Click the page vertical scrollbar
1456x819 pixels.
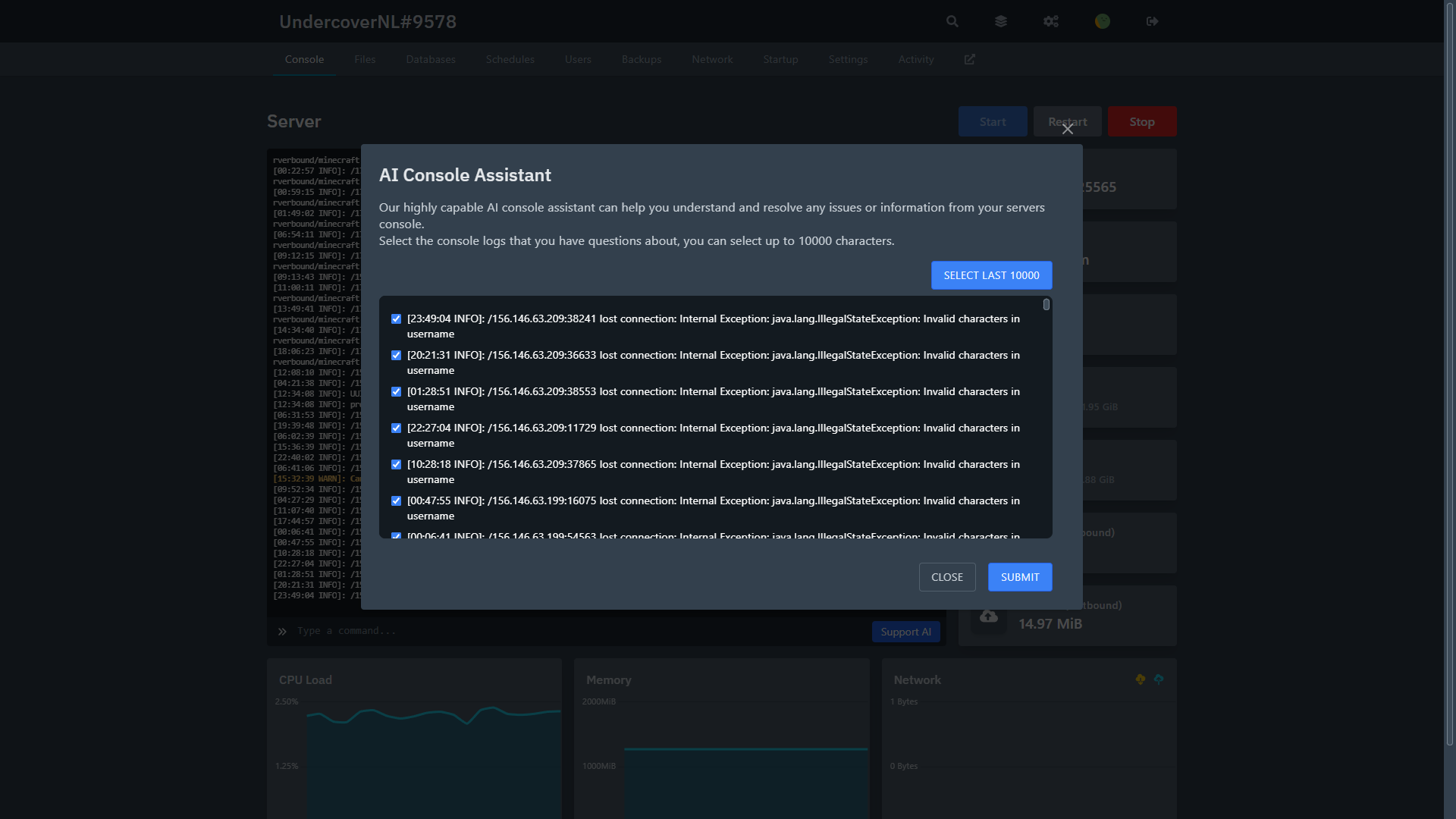coord(1450,375)
